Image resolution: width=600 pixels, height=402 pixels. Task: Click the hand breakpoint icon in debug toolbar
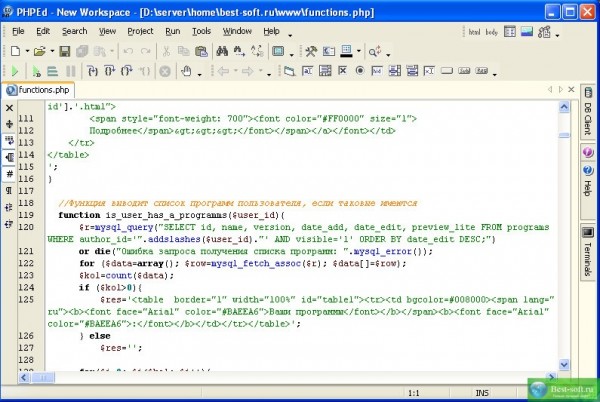186,71
